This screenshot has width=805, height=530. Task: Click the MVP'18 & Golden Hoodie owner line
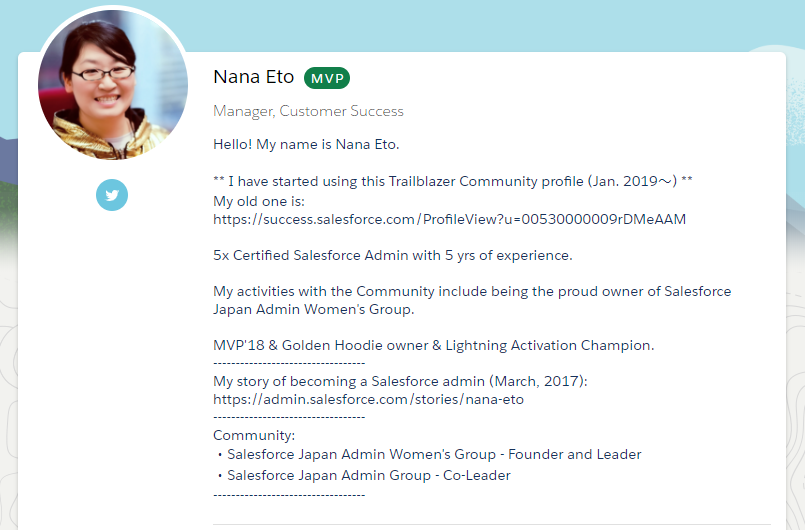click(x=433, y=345)
